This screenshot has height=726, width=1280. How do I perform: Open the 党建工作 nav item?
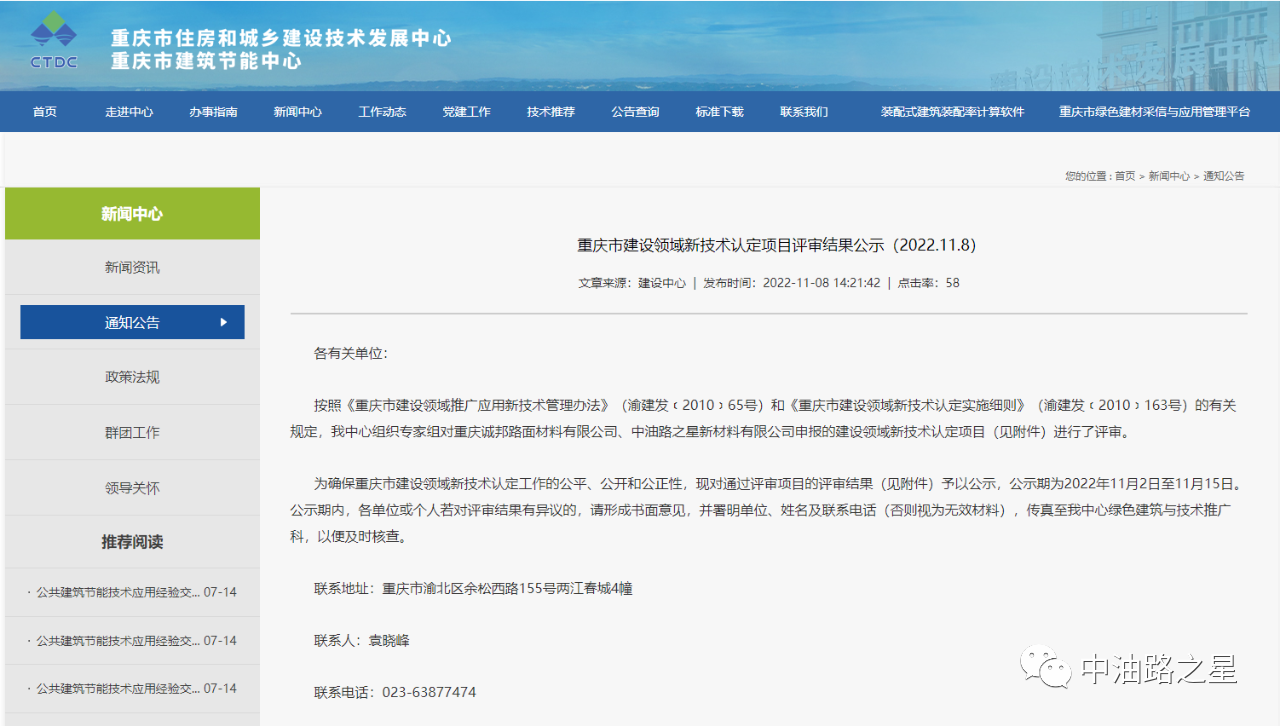click(467, 112)
